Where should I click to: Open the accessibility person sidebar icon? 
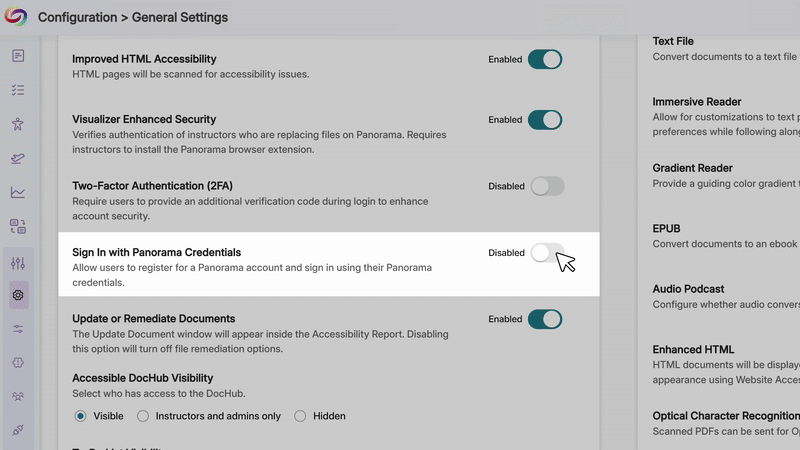point(18,124)
